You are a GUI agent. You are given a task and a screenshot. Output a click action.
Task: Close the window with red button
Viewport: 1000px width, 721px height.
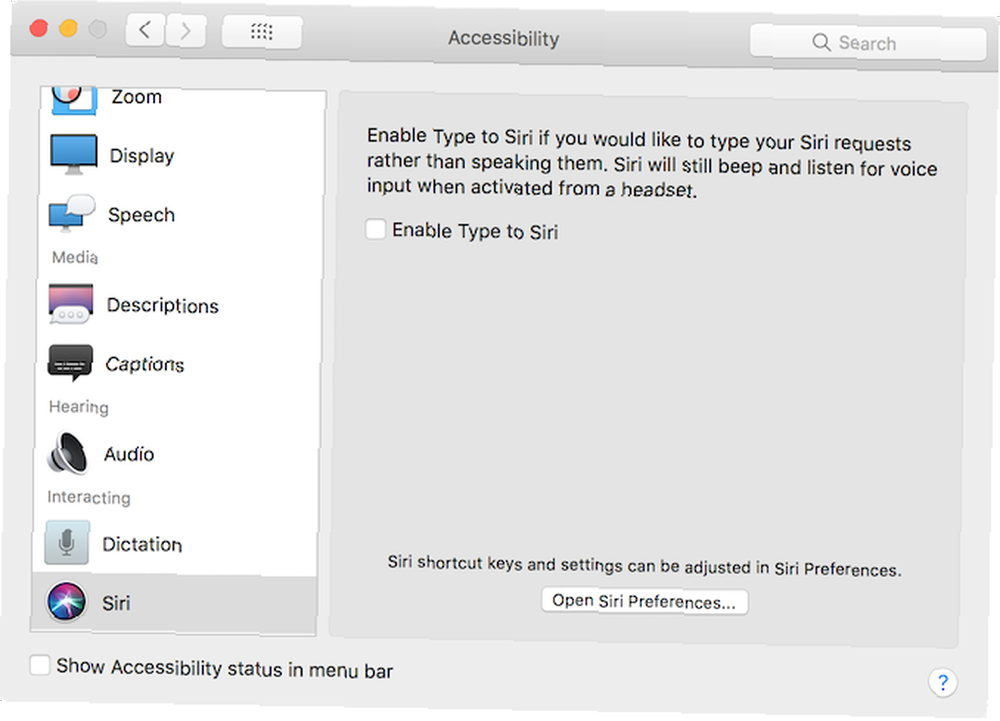click(x=39, y=28)
